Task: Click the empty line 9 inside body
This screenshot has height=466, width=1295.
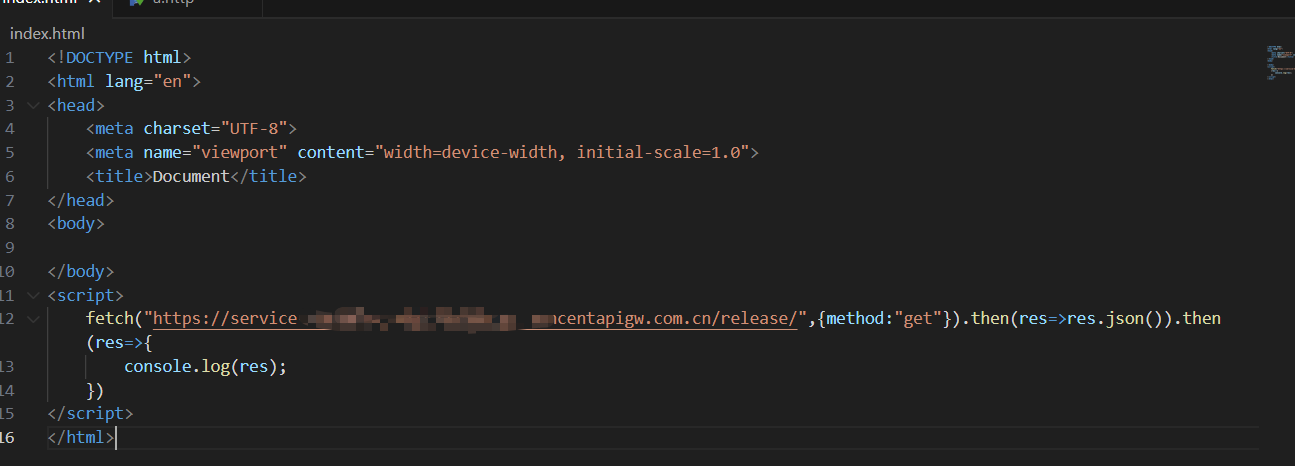Action: point(300,247)
